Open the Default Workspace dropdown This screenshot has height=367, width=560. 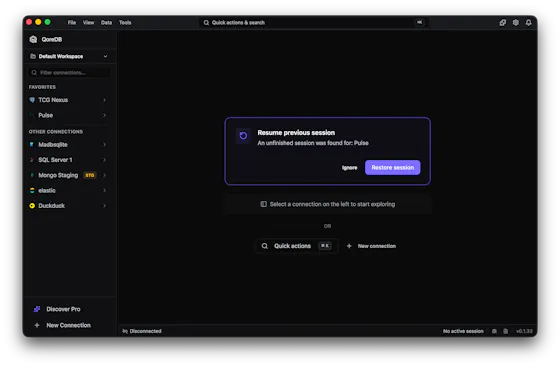(x=69, y=56)
